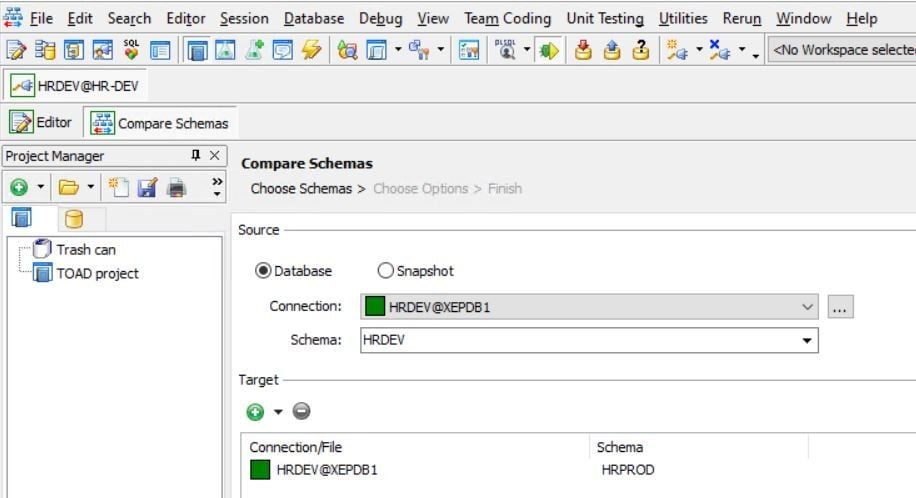Click Finish breadcrumb step
Viewport: 916px width, 498px height.
coord(505,189)
